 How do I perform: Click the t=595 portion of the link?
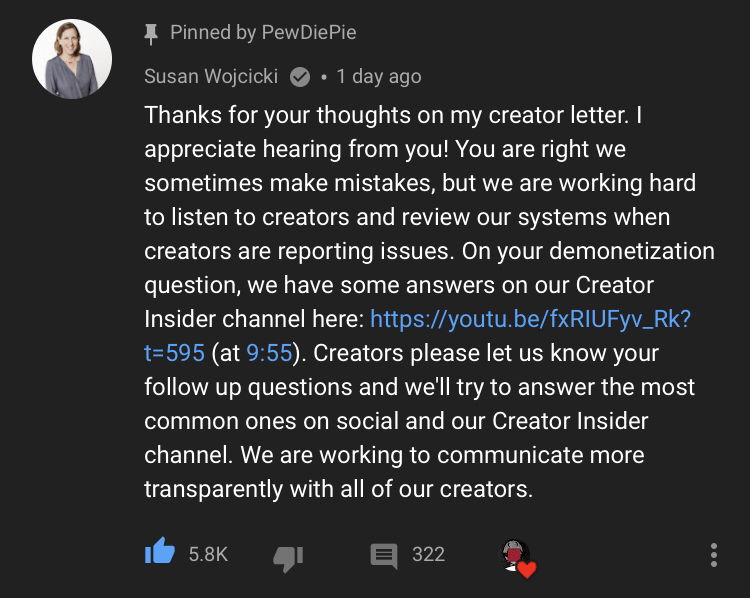click(x=175, y=353)
